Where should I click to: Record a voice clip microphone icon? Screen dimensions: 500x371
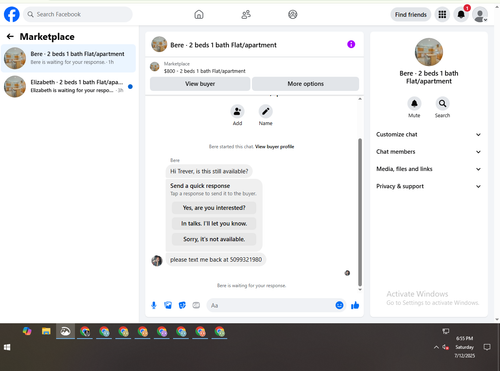(154, 305)
